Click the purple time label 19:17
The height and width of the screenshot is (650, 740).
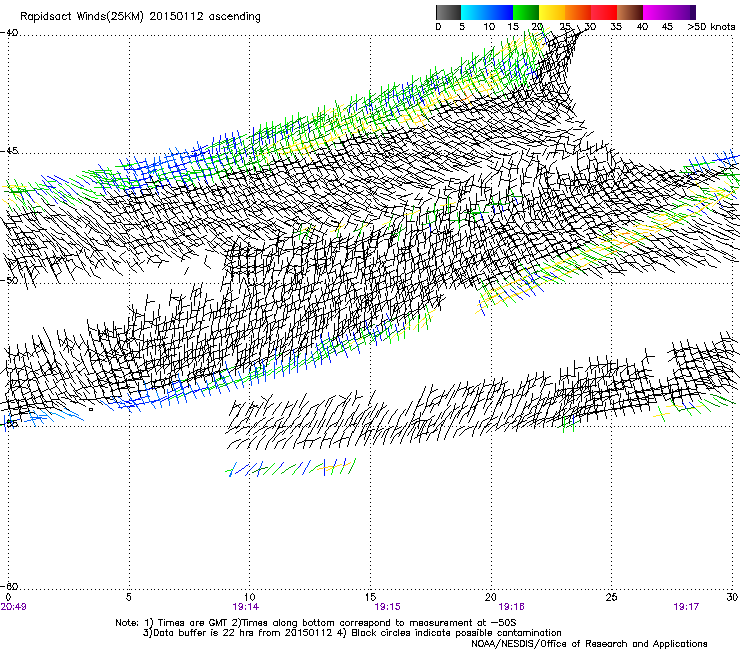click(x=686, y=607)
